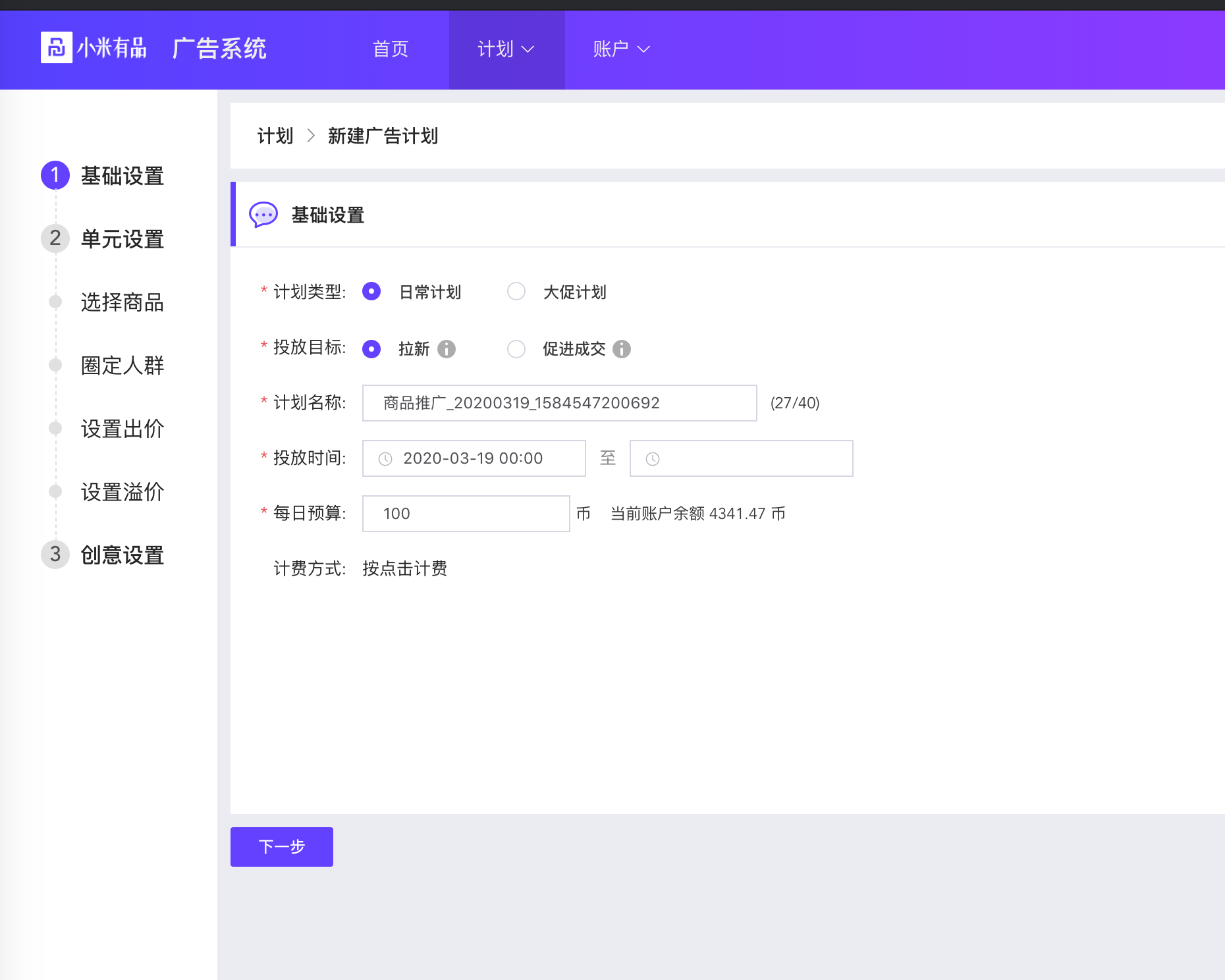Click the (27/40) character counter
The width and height of the screenshot is (1225, 980).
[795, 403]
